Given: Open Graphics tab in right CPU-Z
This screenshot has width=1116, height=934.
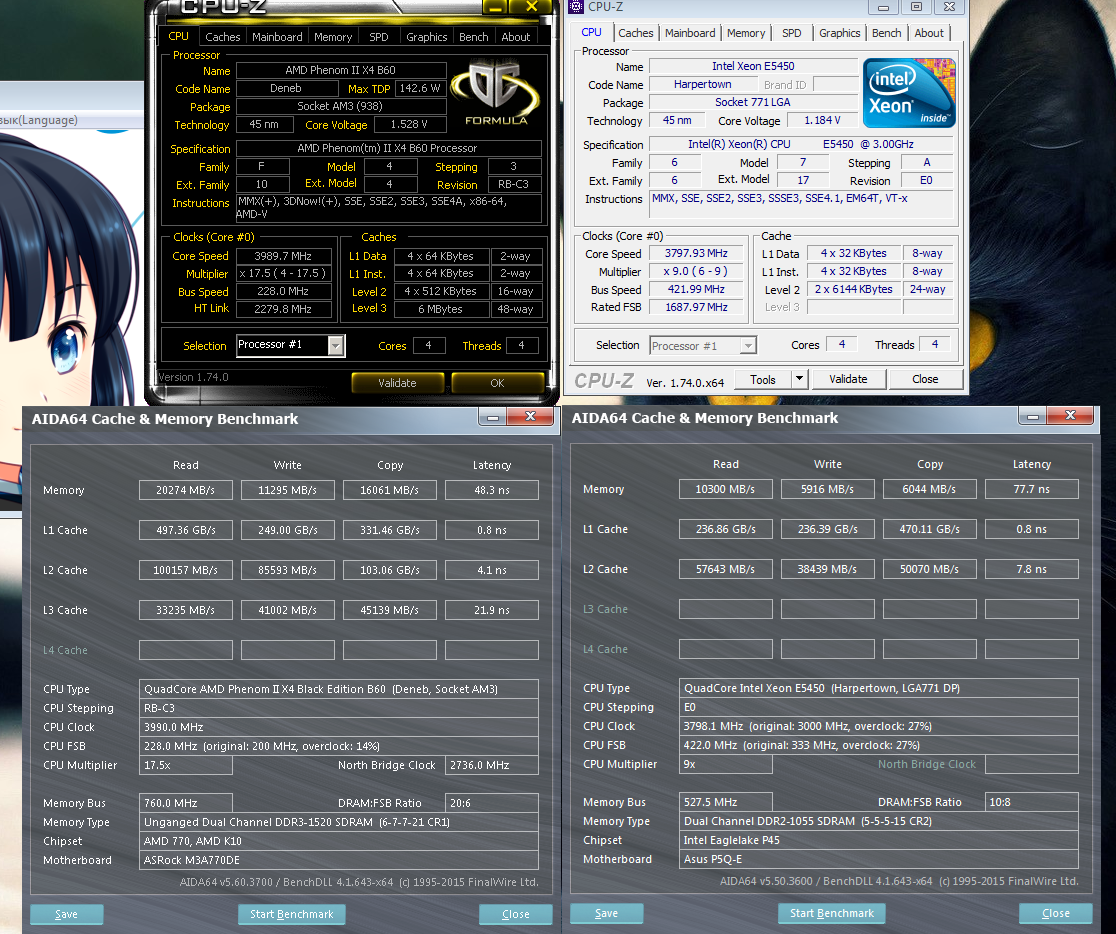Looking at the screenshot, I should [839, 33].
